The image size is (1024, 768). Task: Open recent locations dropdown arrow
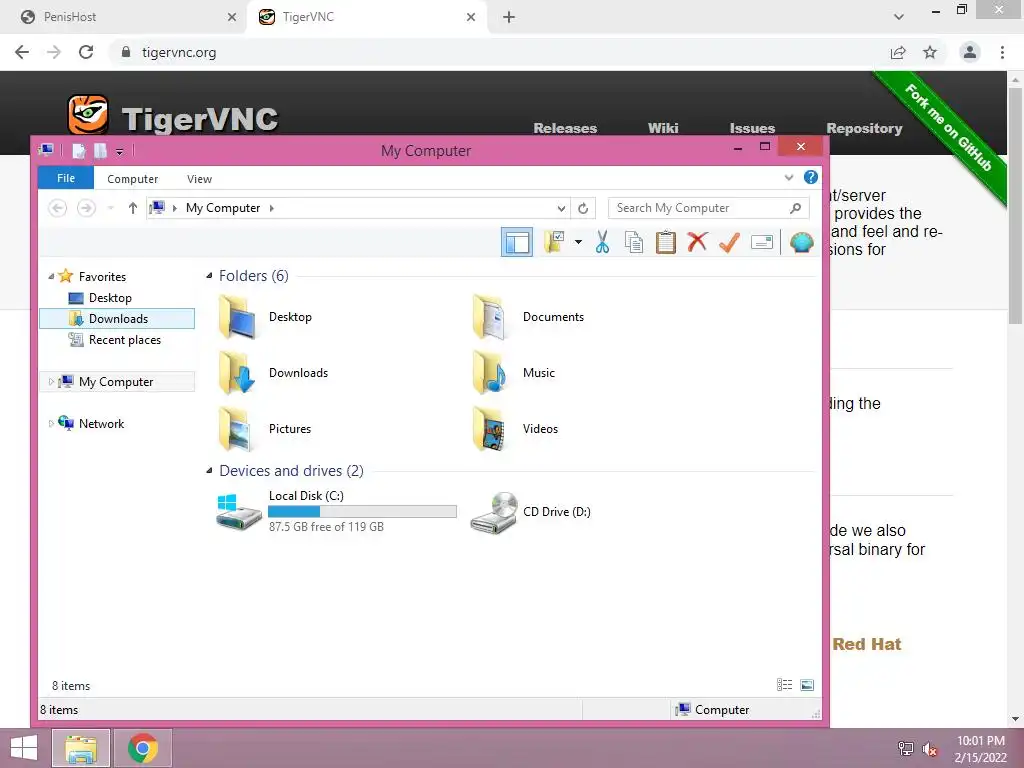point(110,208)
